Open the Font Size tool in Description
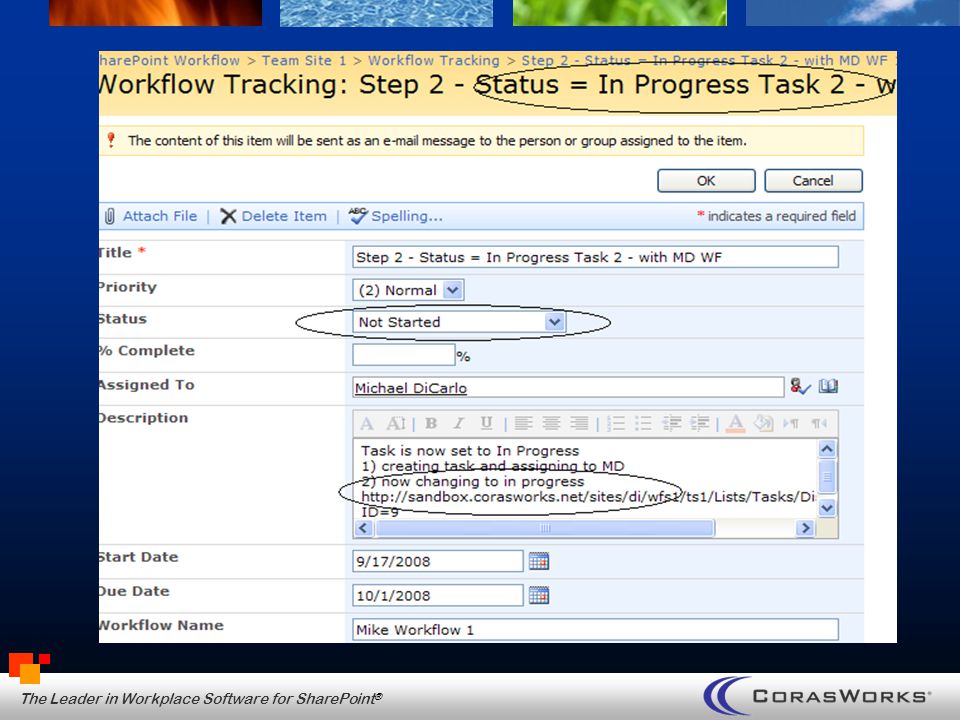This screenshot has height=720, width=960. click(396, 424)
